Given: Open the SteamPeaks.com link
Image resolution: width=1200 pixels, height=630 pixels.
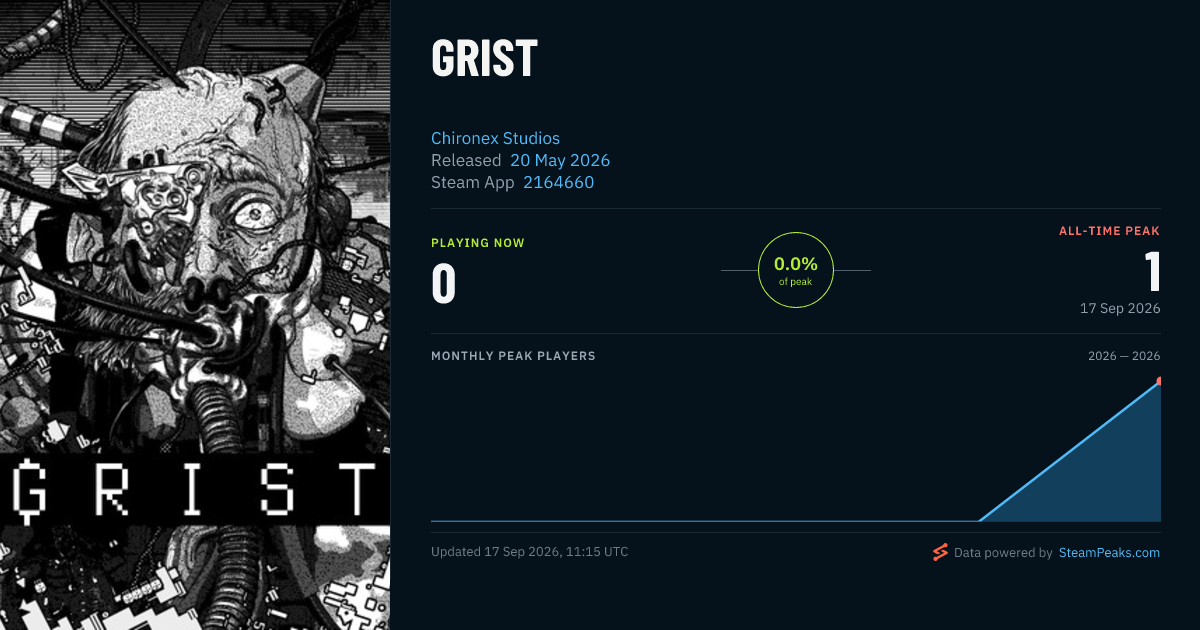Looking at the screenshot, I should point(1109,552).
